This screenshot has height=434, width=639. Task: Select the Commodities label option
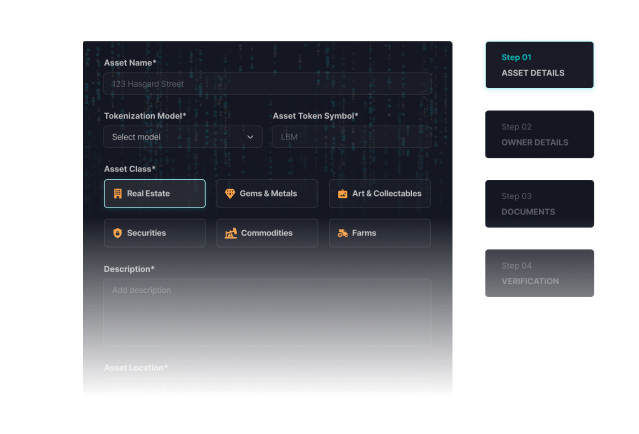click(267, 233)
